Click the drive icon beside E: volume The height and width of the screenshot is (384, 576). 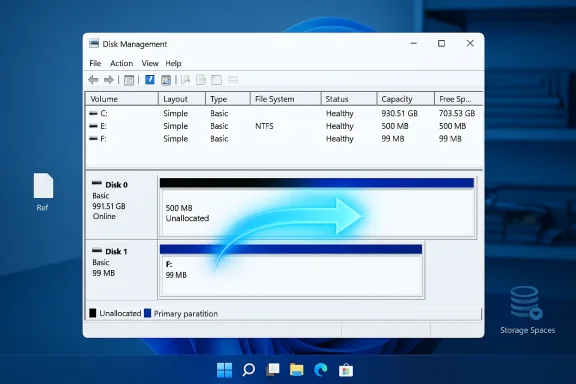(x=93, y=126)
